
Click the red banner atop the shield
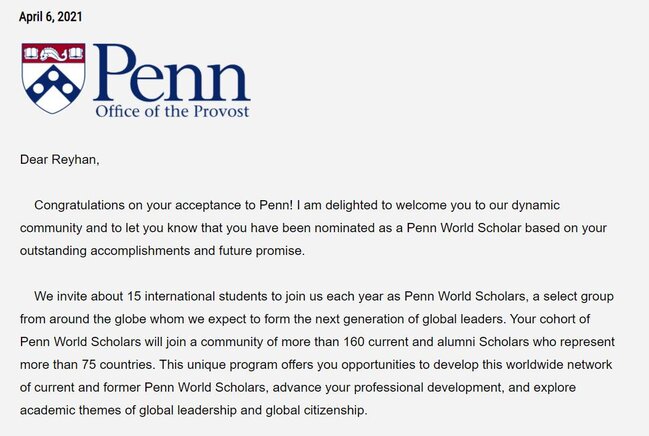click(54, 53)
